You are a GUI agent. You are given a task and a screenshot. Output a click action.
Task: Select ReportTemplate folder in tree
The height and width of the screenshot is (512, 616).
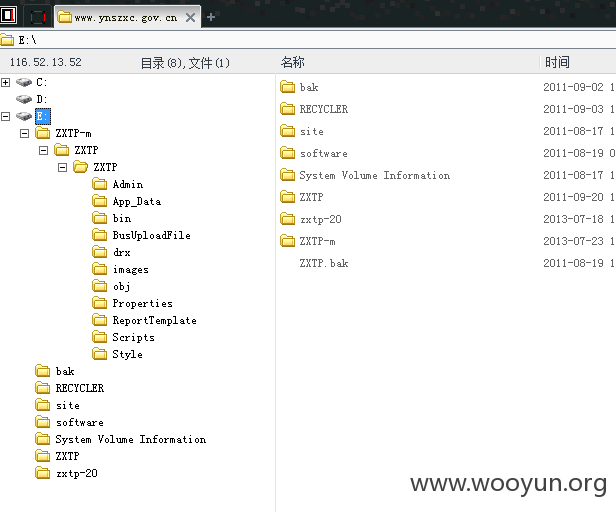[x=154, y=320]
